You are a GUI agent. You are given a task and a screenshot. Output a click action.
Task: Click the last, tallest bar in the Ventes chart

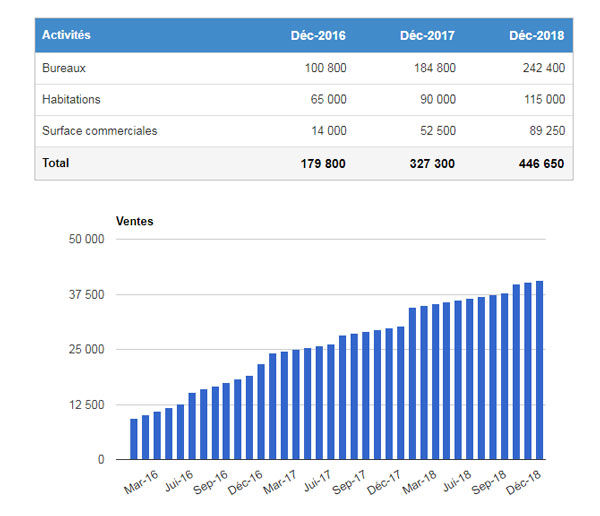540,370
